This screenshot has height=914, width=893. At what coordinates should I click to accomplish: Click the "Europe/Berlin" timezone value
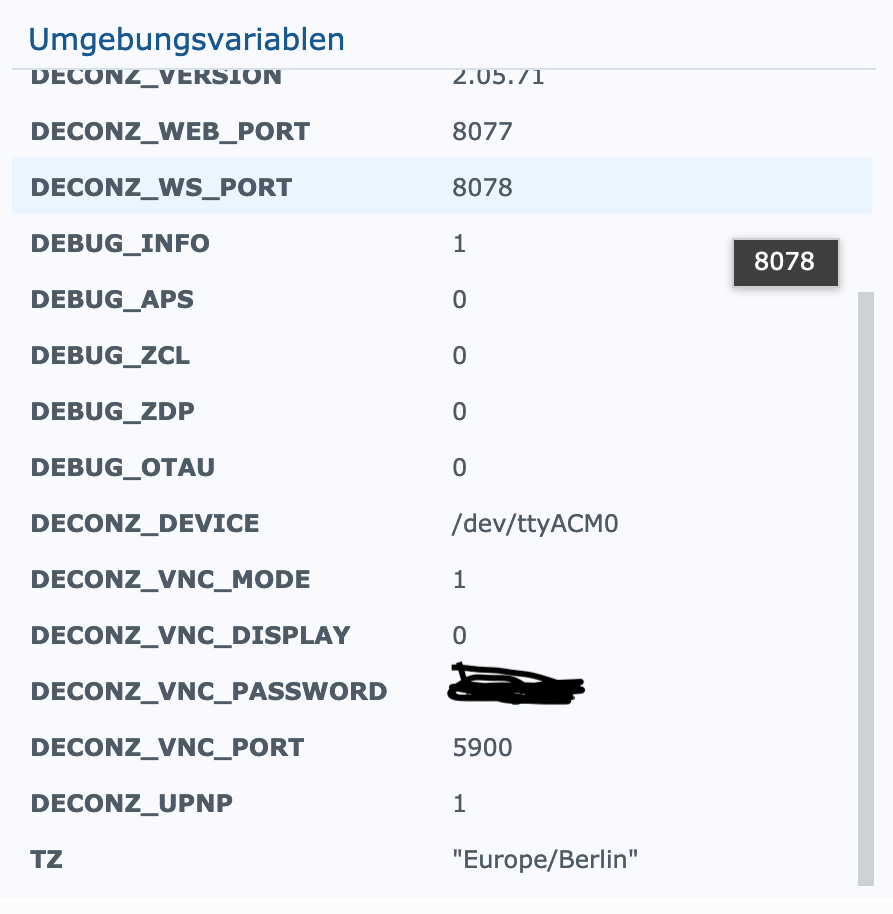click(x=545, y=859)
